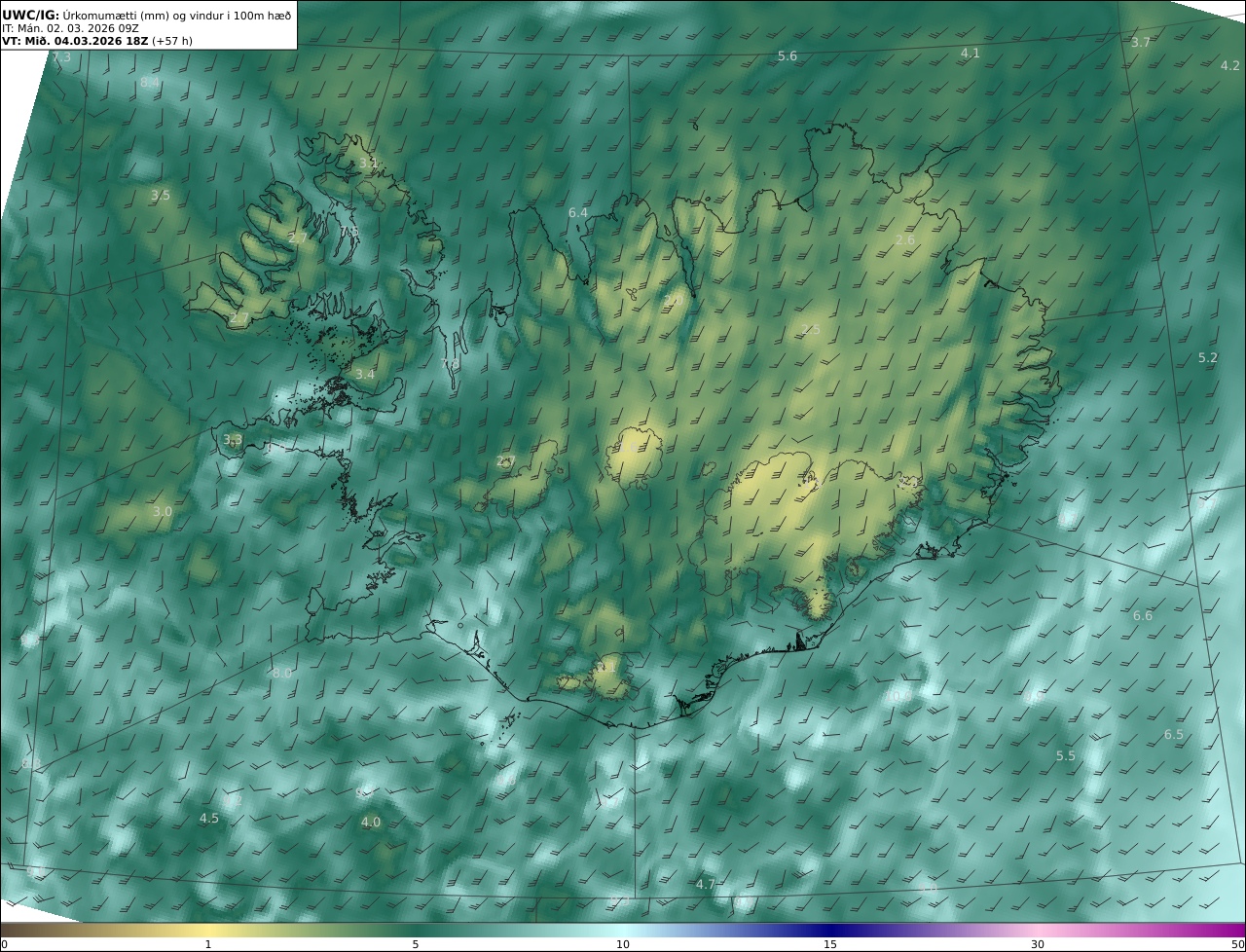Click the map value label "4.1"
This screenshot has height=952, width=1246.
(x=971, y=54)
